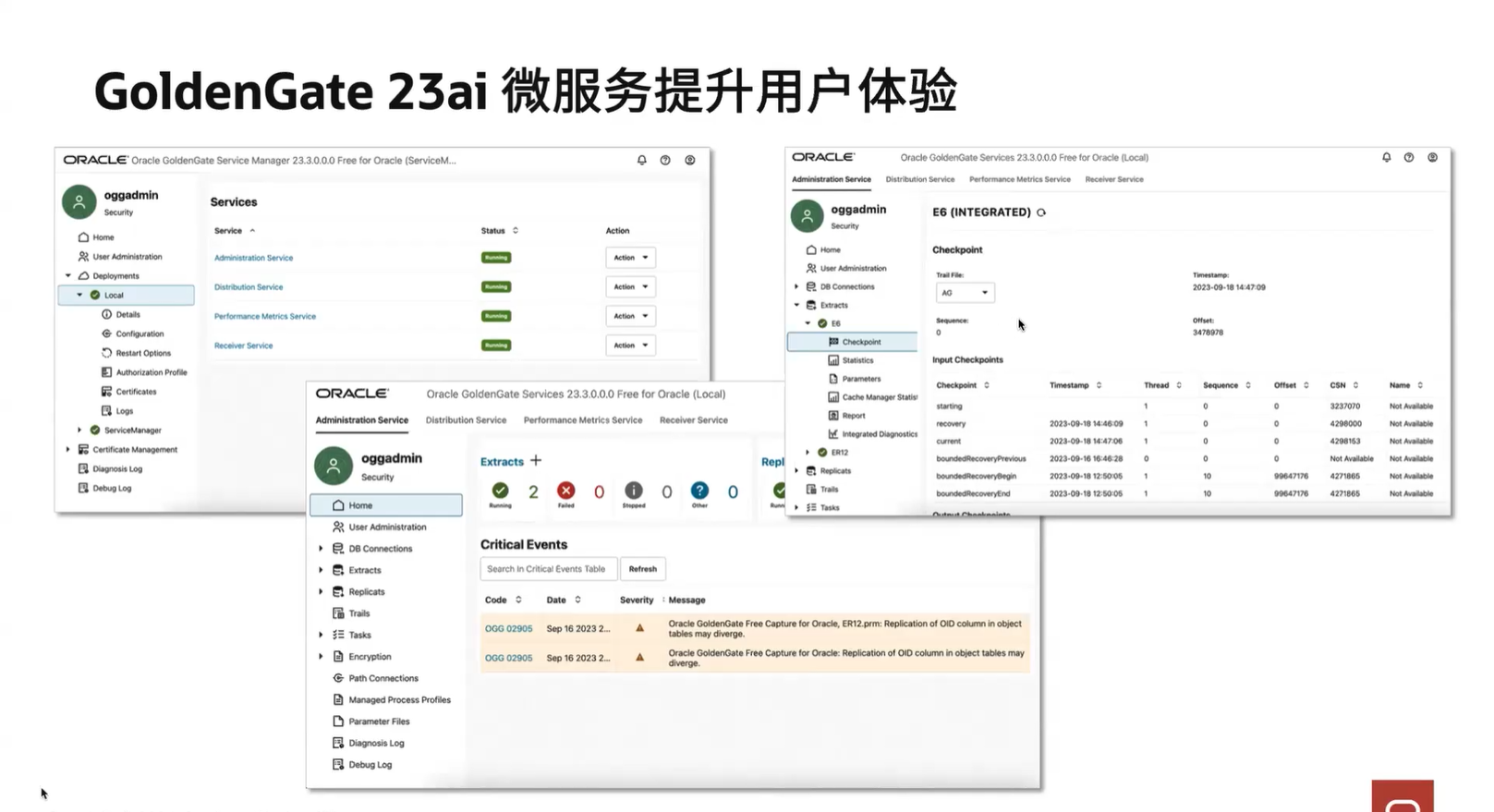Image resolution: width=1494 pixels, height=812 pixels.
Task: Open the Action dropdown for Distribution Service
Action: (631, 287)
